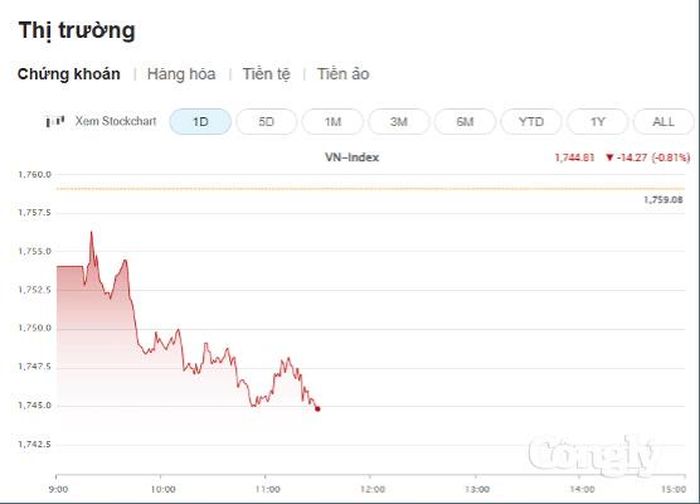
Task: Switch to the Tiền tệ tab
Action: point(267,74)
